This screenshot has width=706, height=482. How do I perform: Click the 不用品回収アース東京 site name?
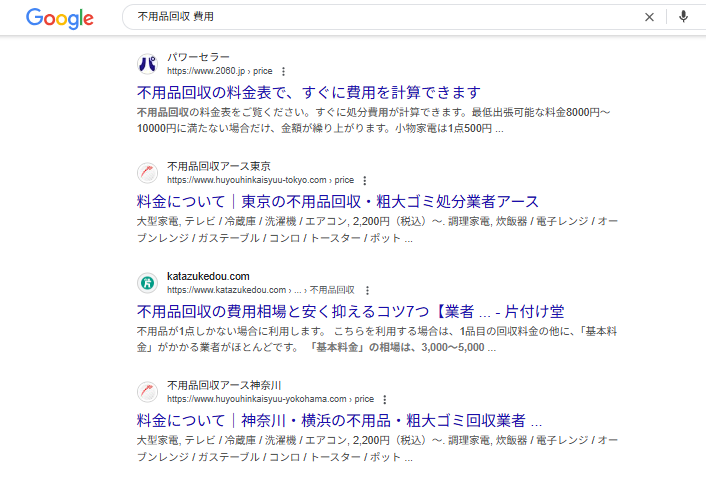coord(219,167)
